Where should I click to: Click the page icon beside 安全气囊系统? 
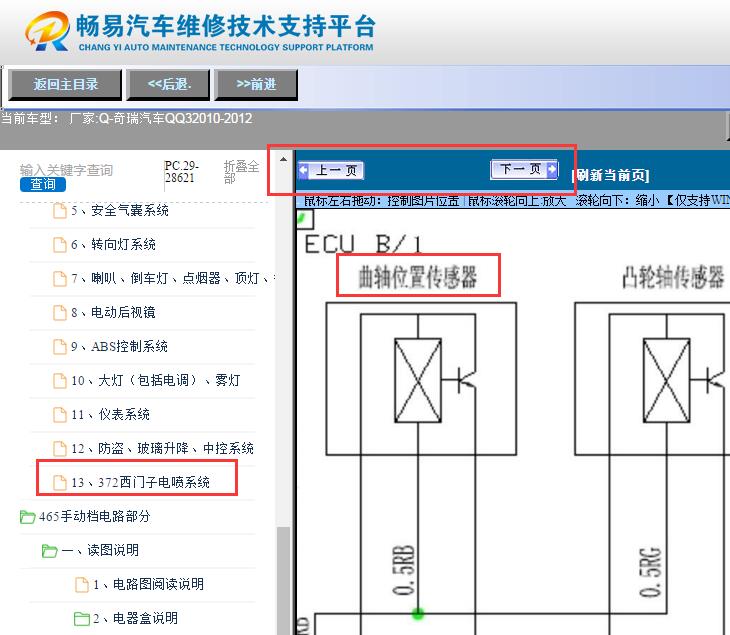[60, 210]
